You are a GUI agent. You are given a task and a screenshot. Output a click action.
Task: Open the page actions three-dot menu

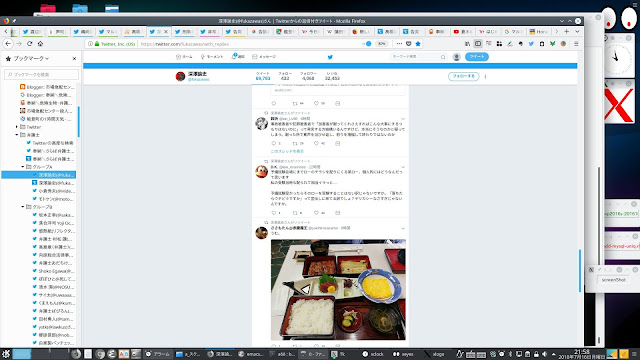(x=399, y=44)
